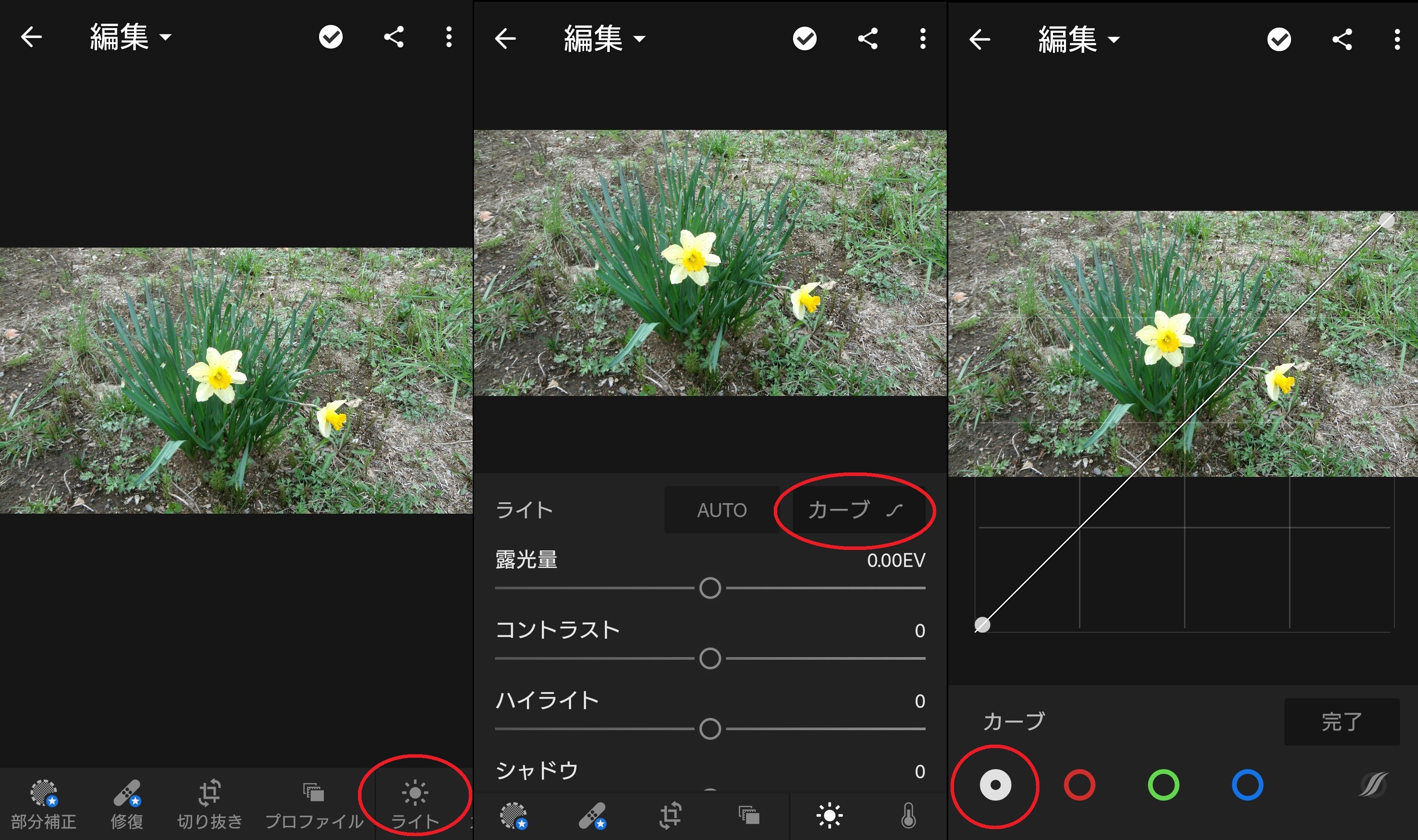Tap 完了 to finish curve editing
This screenshot has width=1418, height=840.
tap(1341, 722)
